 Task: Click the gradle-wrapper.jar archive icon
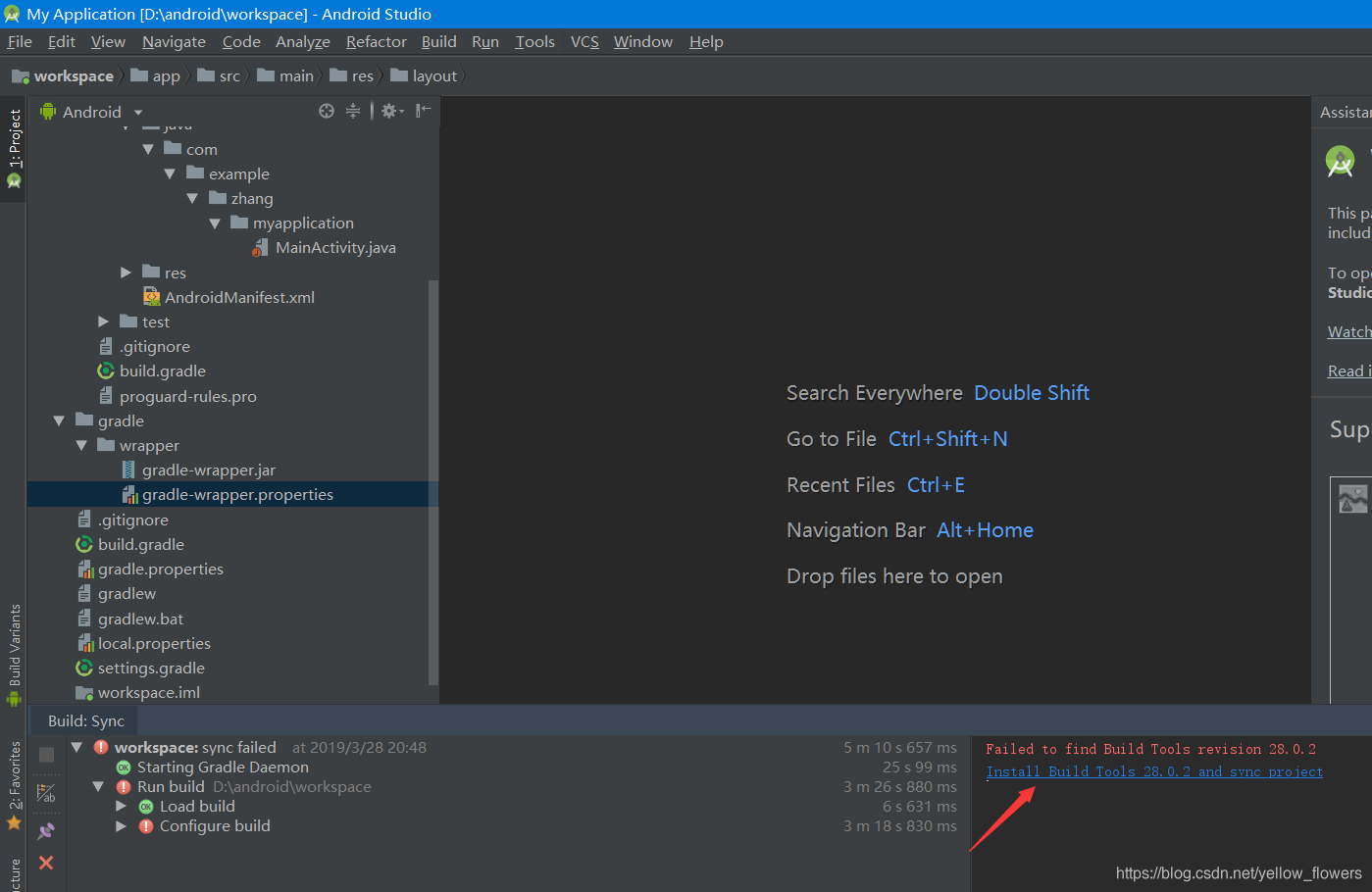click(128, 471)
